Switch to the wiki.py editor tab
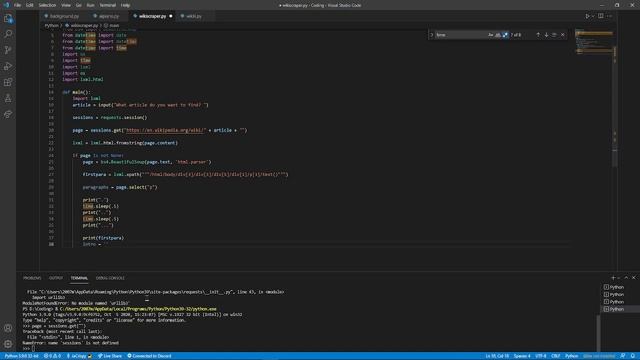The height and width of the screenshot is (360, 640). tap(193, 16)
